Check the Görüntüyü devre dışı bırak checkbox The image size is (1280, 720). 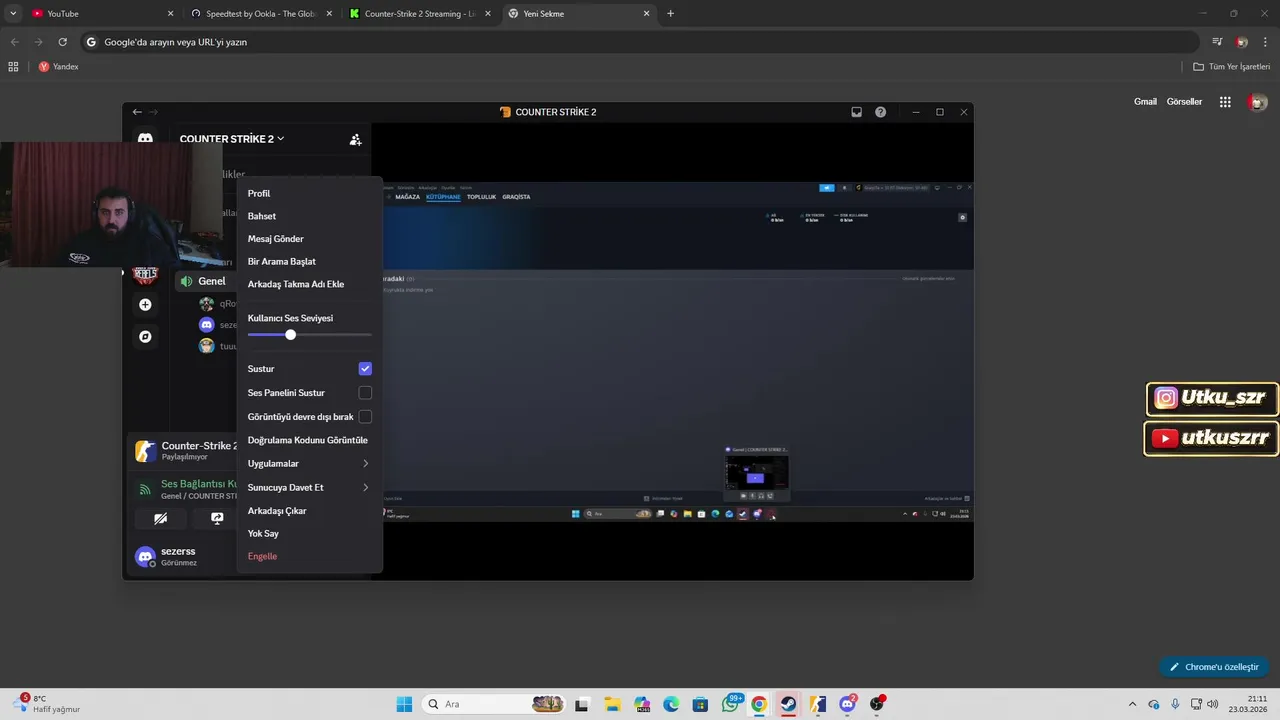pos(365,417)
